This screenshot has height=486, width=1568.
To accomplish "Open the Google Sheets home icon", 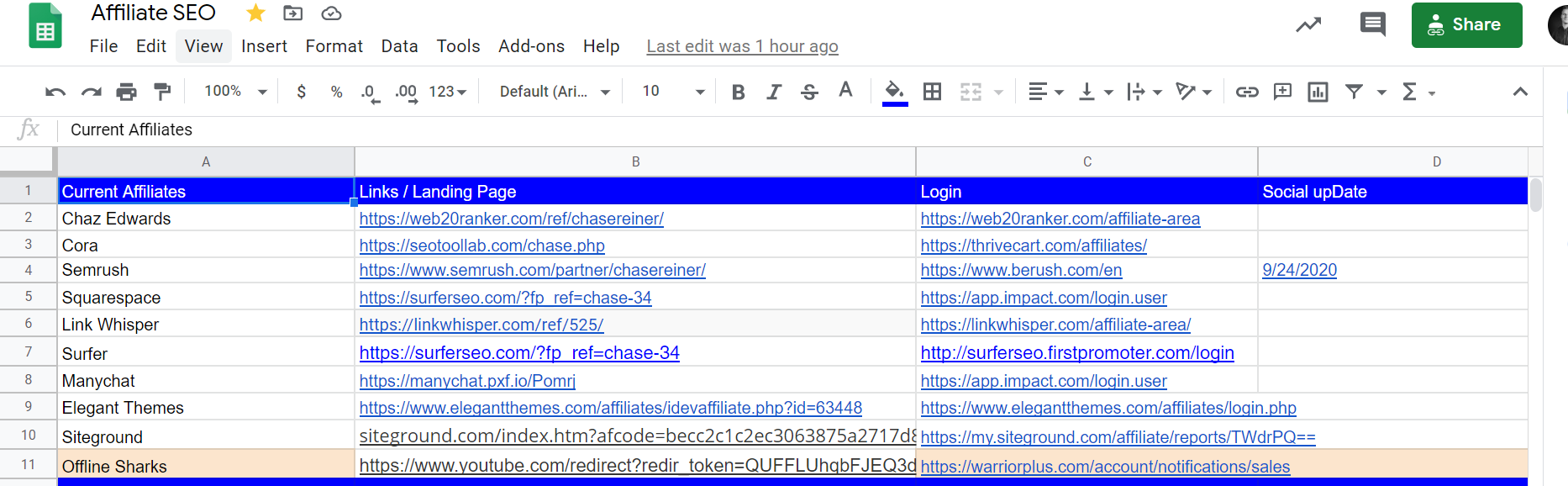I will [45, 26].
